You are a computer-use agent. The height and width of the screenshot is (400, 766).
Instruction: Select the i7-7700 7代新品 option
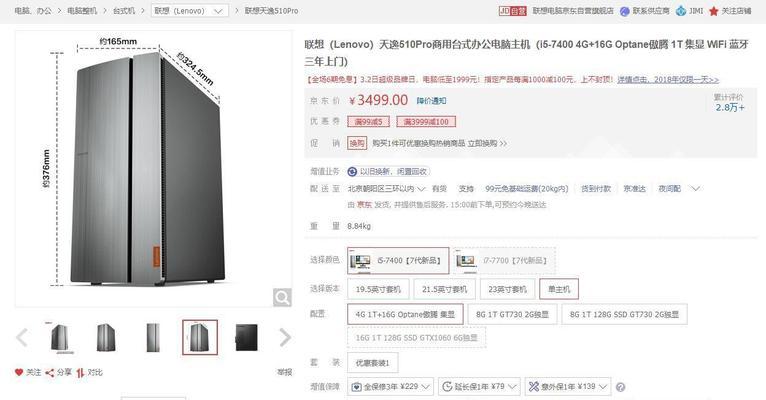[504, 261]
